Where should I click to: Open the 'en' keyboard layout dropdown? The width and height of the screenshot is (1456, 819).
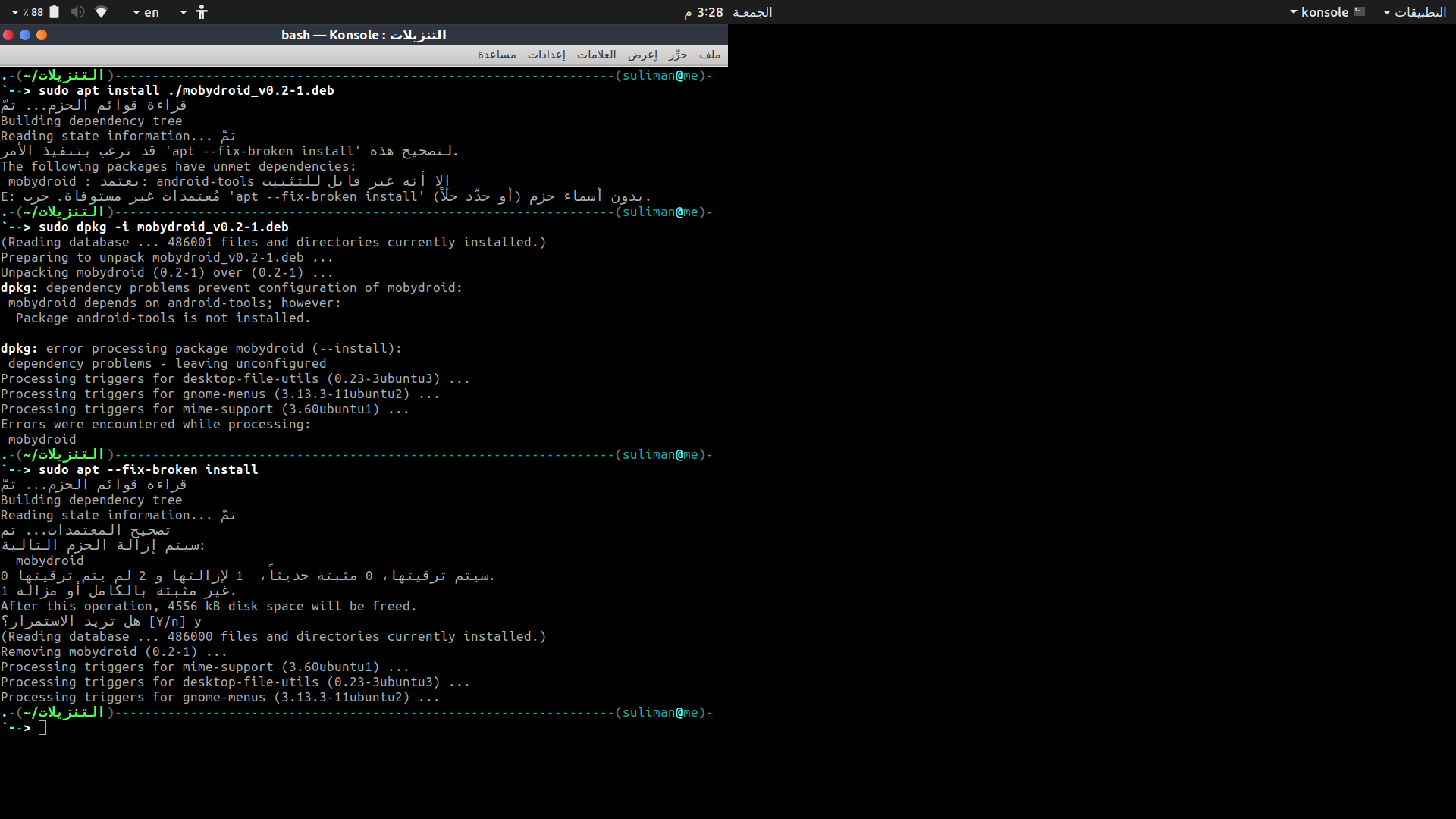[146, 12]
